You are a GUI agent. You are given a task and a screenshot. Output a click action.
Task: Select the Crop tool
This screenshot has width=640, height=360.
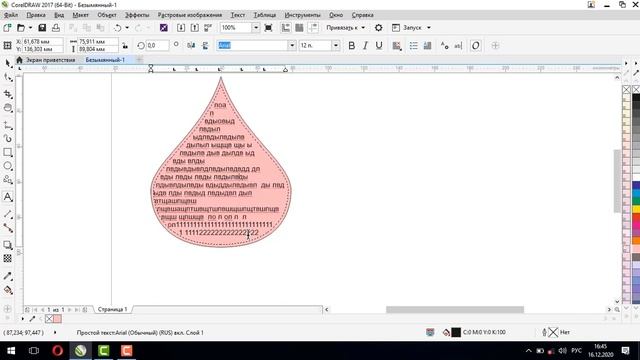(8, 94)
